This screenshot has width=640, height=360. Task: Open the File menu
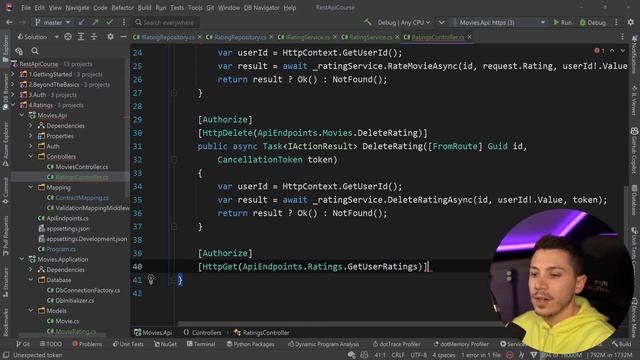click(26, 8)
